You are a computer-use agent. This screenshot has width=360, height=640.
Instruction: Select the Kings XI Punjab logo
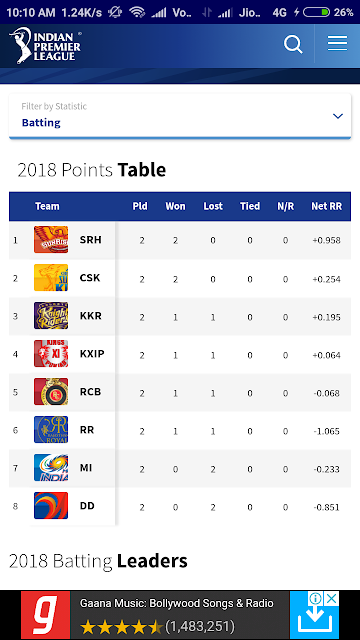click(x=51, y=353)
